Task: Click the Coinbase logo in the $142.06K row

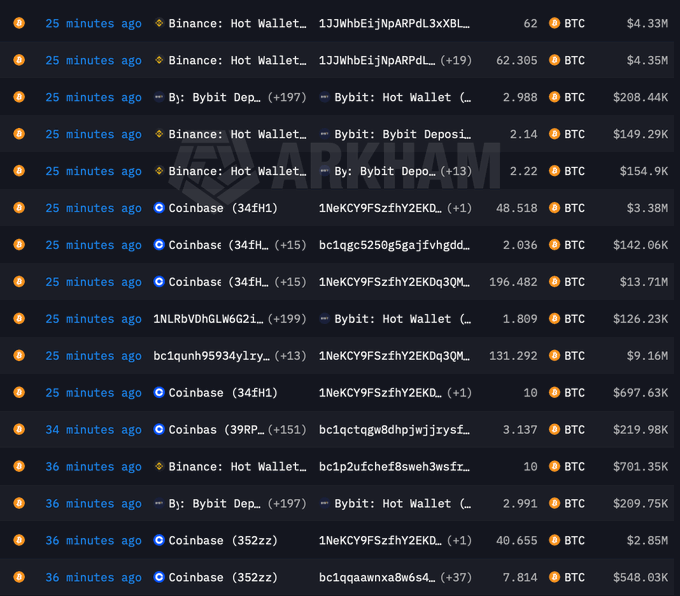Action: (x=159, y=245)
